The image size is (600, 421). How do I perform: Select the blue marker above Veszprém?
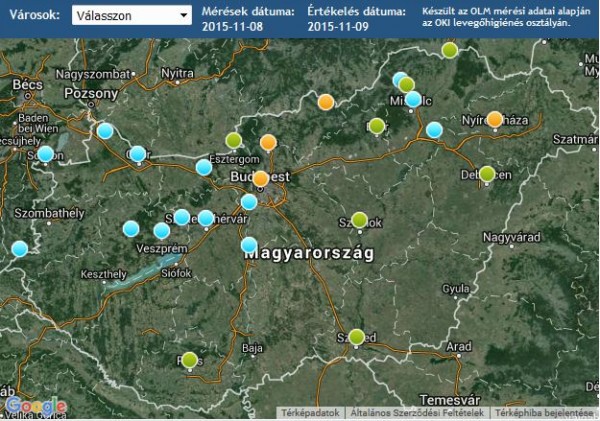161,231
